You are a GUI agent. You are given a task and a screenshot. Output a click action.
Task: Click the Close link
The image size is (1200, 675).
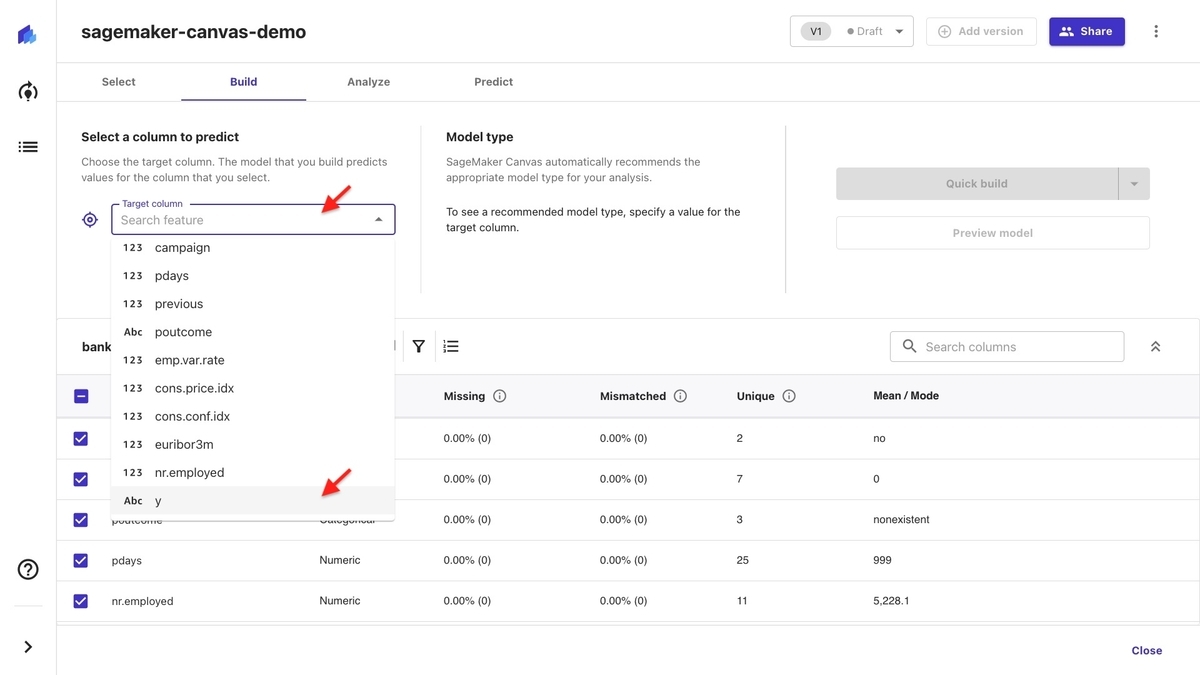pos(1146,651)
